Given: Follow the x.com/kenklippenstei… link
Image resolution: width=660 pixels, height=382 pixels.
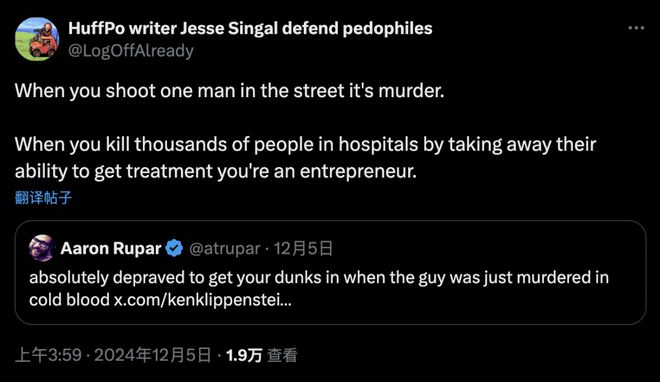Looking at the screenshot, I should point(202,300).
